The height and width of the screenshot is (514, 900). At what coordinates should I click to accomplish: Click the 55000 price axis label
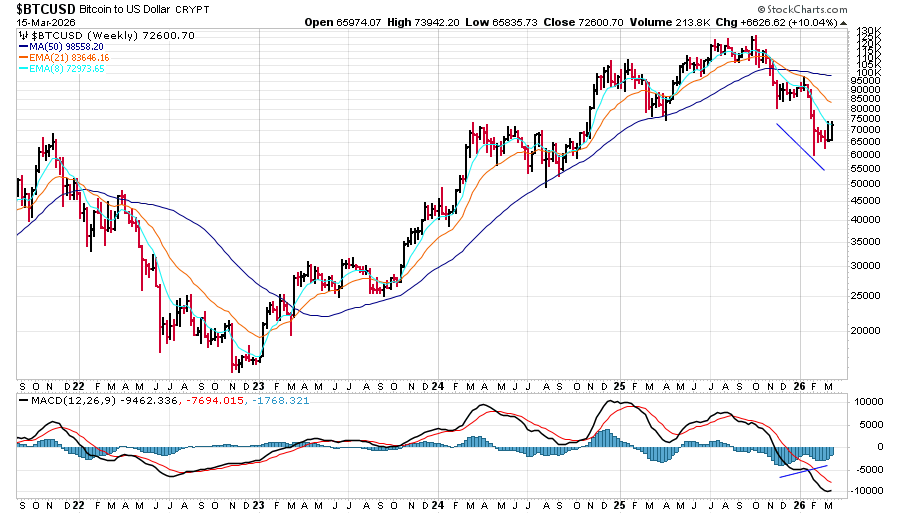tap(865, 169)
